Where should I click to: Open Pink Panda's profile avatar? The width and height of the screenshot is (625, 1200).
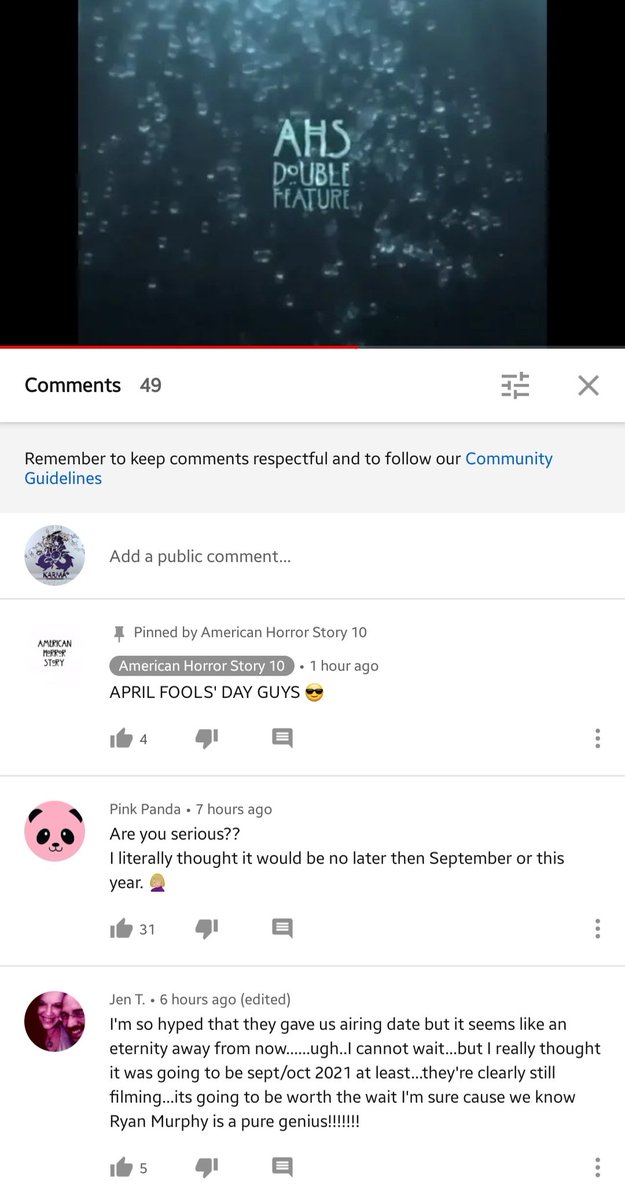click(54, 831)
